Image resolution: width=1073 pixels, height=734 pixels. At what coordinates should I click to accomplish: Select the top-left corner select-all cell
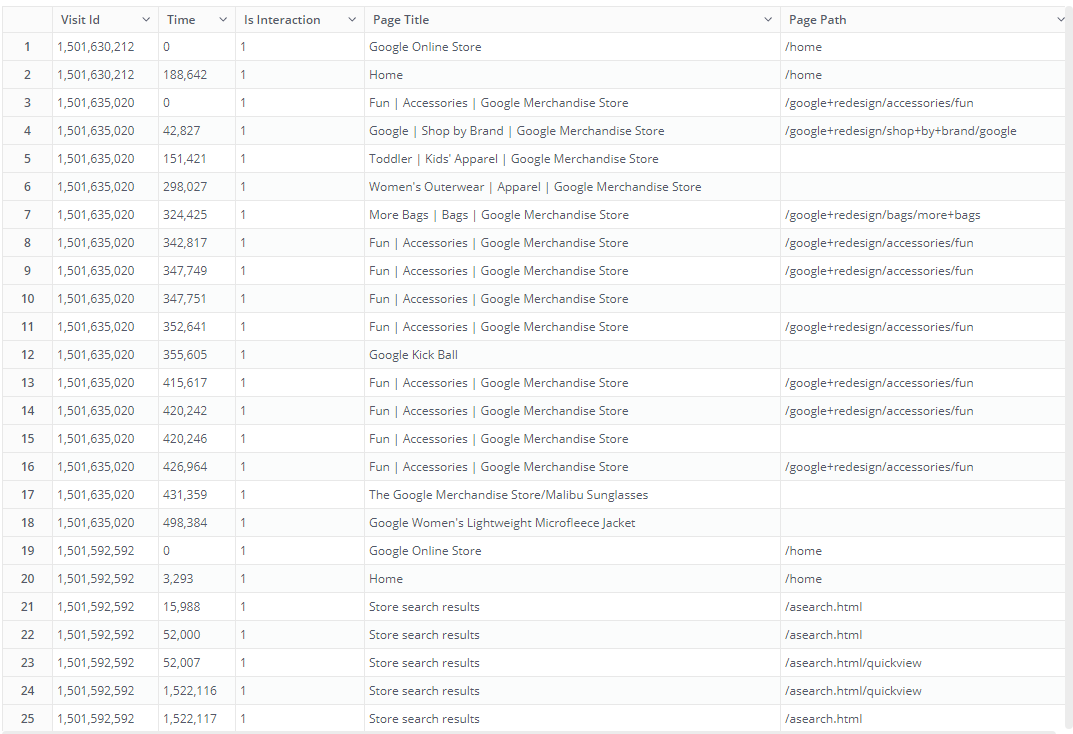(x=27, y=20)
